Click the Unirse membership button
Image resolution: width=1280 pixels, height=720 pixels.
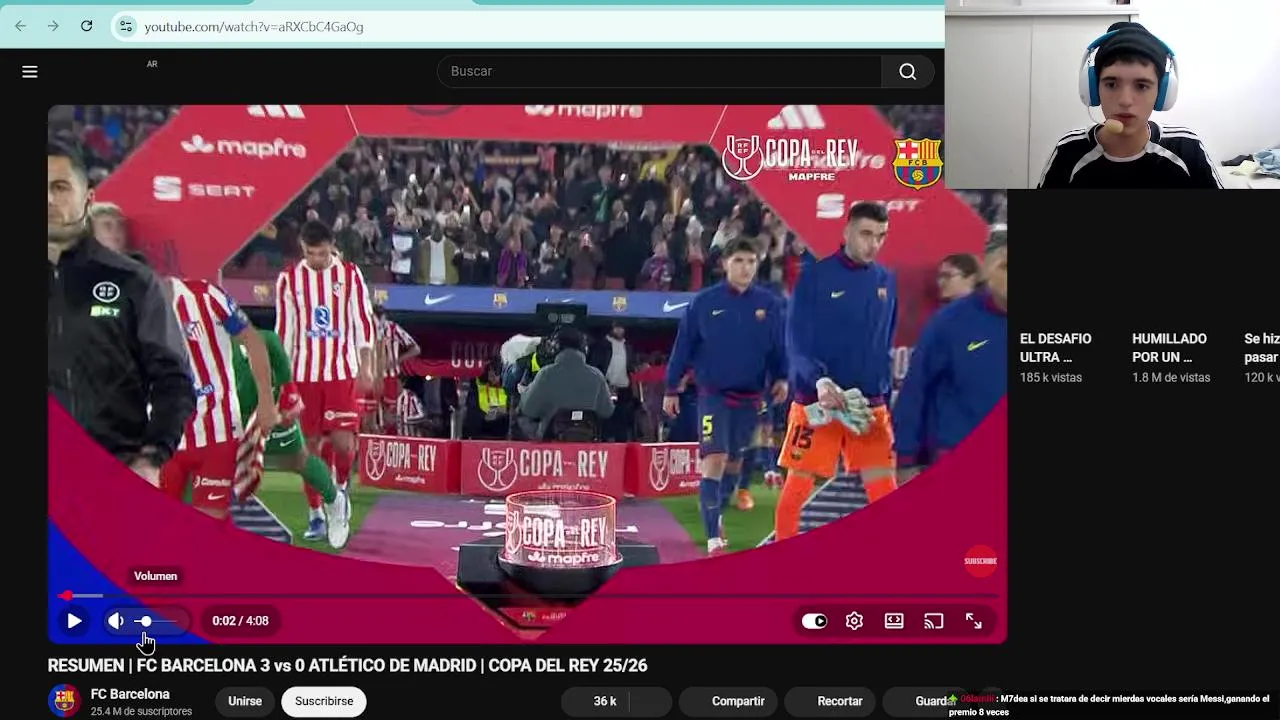tap(245, 701)
